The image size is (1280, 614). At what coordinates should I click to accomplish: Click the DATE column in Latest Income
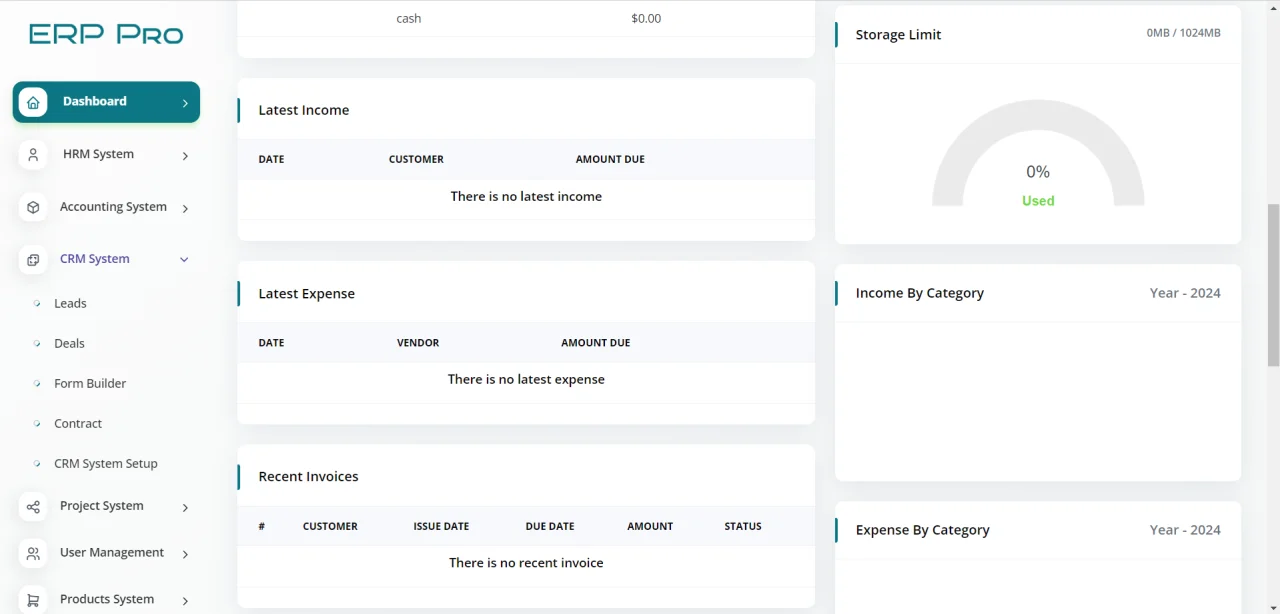click(x=271, y=159)
